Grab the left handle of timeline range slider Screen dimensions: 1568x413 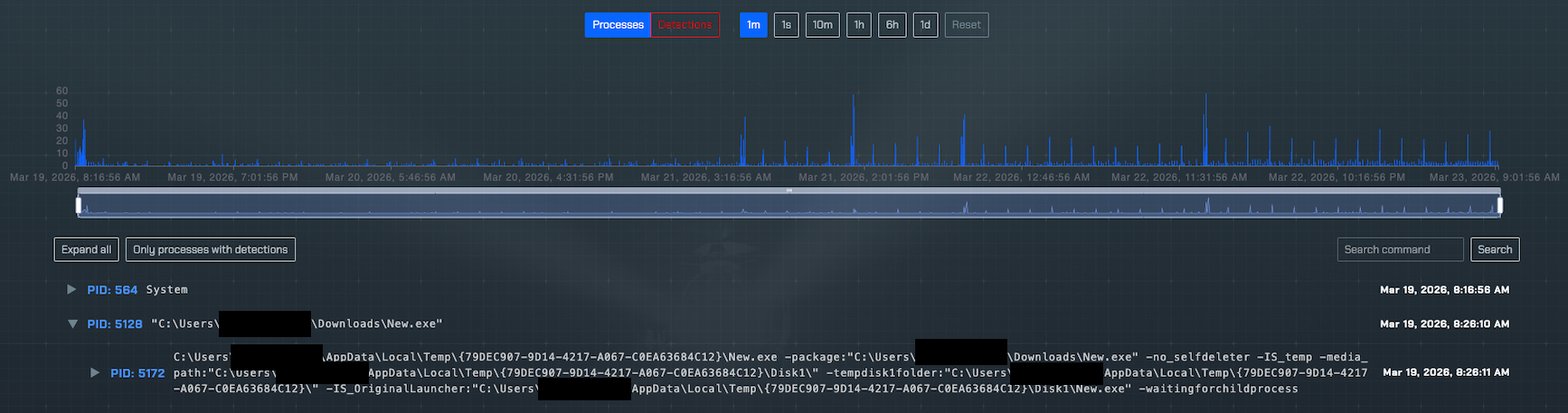point(79,206)
